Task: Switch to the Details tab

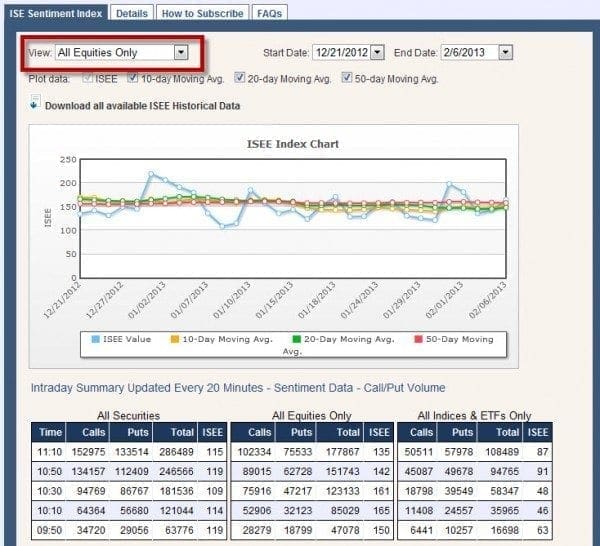Action: (x=131, y=14)
